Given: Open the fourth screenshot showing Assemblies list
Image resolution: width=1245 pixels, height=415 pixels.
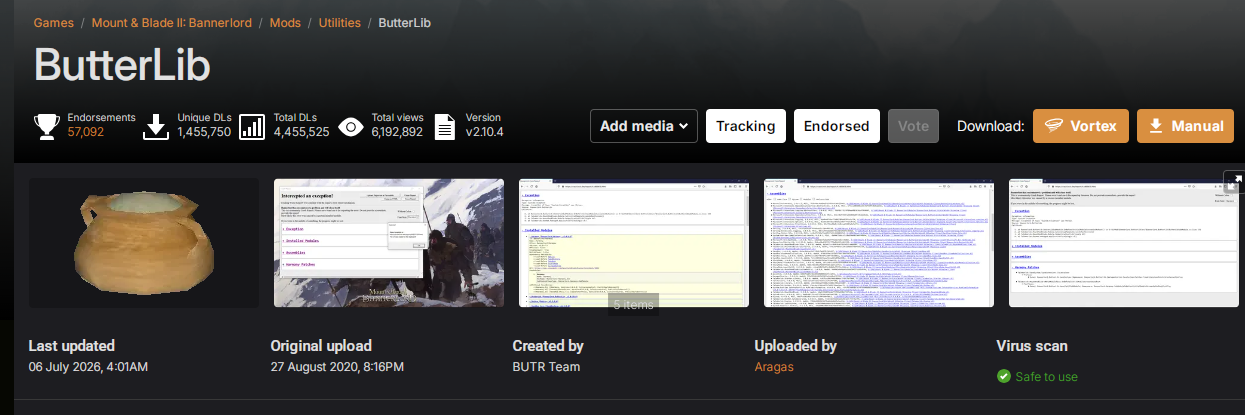Looking at the screenshot, I should (x=879, y=243).
